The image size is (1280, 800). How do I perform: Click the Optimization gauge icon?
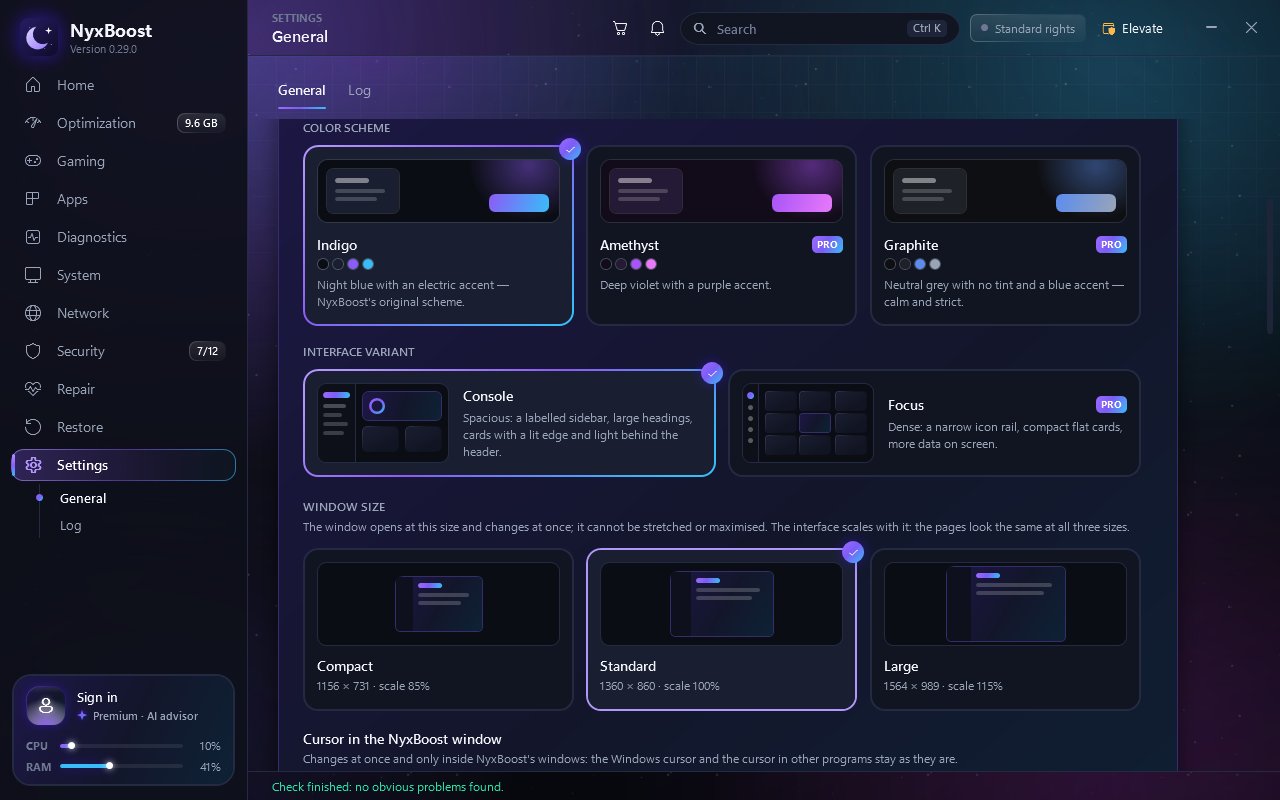(x=34, y=123)
